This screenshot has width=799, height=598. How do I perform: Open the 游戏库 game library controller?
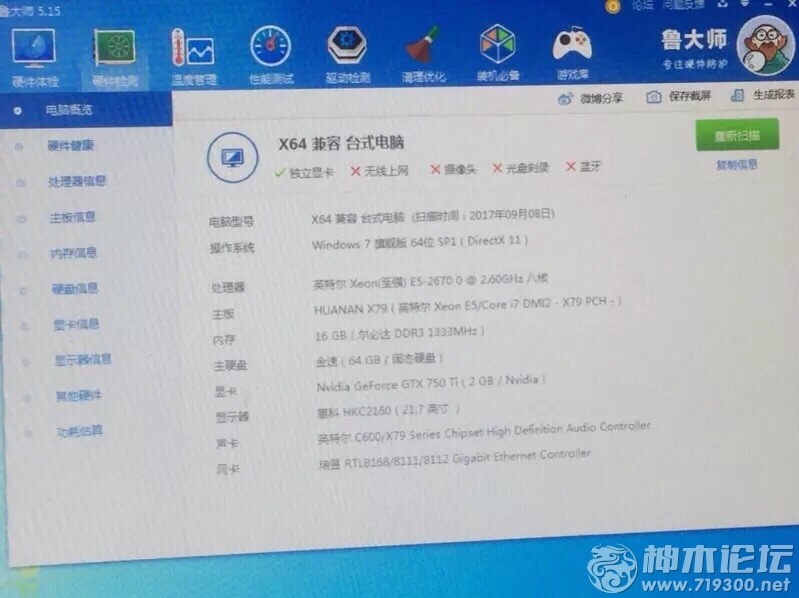pos(572,53)
